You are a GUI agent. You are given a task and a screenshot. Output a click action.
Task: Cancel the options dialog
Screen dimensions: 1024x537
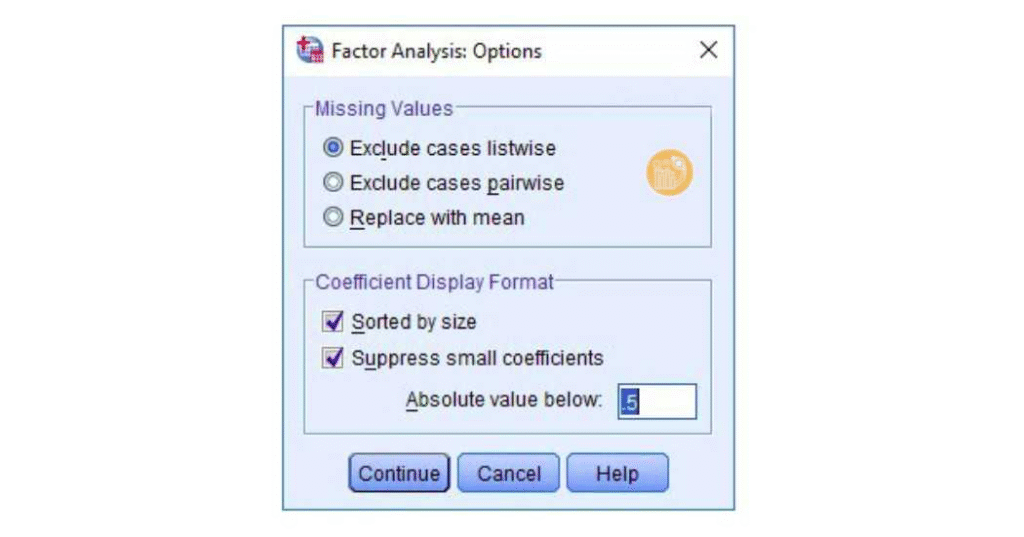point(509,473)
